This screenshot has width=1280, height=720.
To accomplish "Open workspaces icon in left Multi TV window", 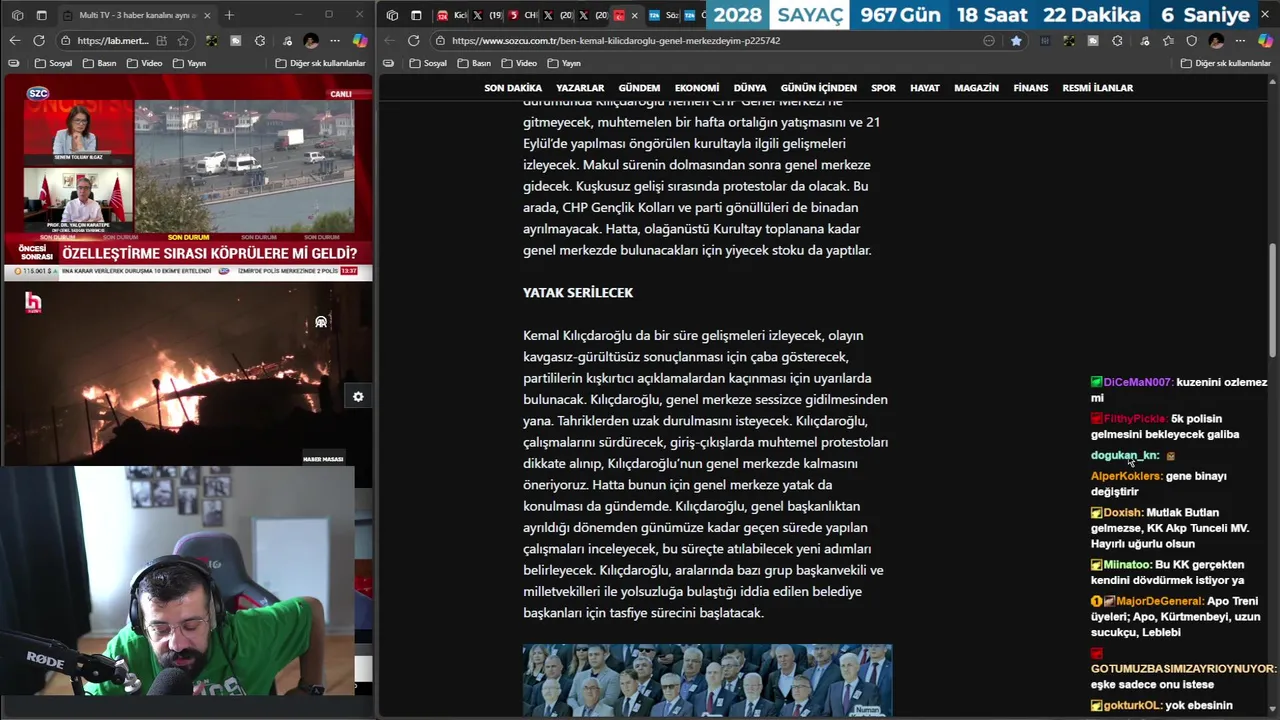I will pyautogui.click(x=17, y=15).
